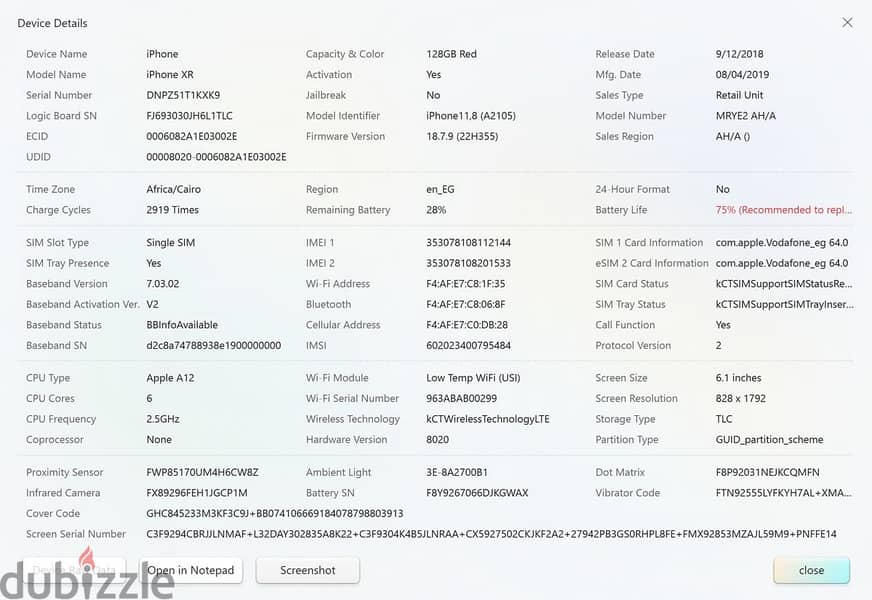Select screen resolution 828 x 1792
Image resolution: width=872 pixels, height=600 pixels.
coord(740,398)
